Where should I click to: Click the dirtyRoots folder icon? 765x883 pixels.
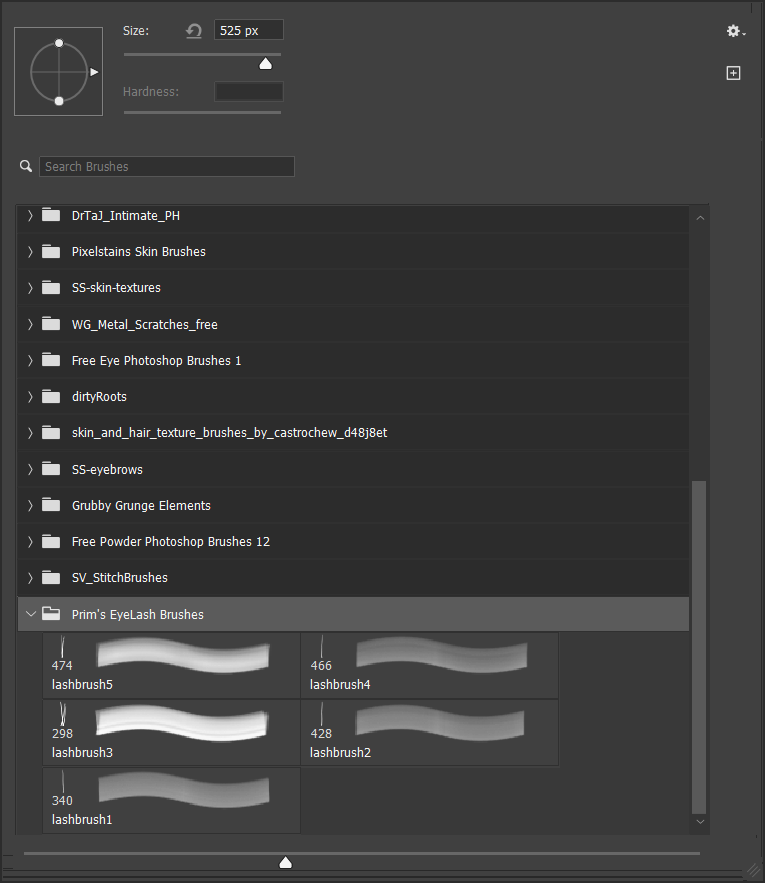click(51, 396)
